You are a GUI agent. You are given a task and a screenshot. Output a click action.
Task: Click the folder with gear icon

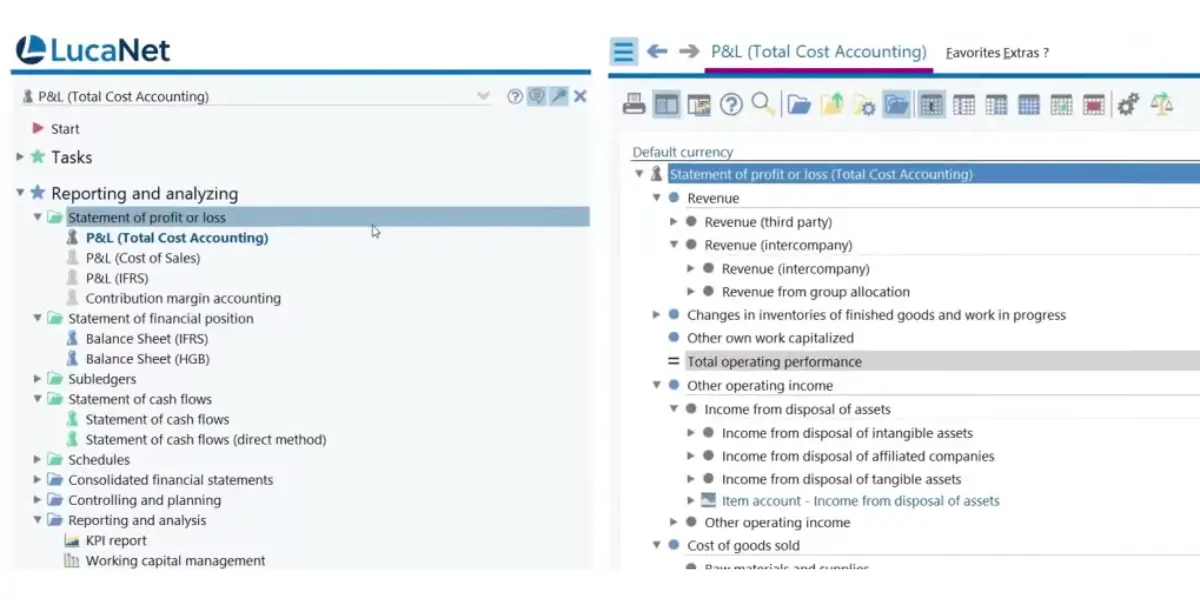[864, 104]
